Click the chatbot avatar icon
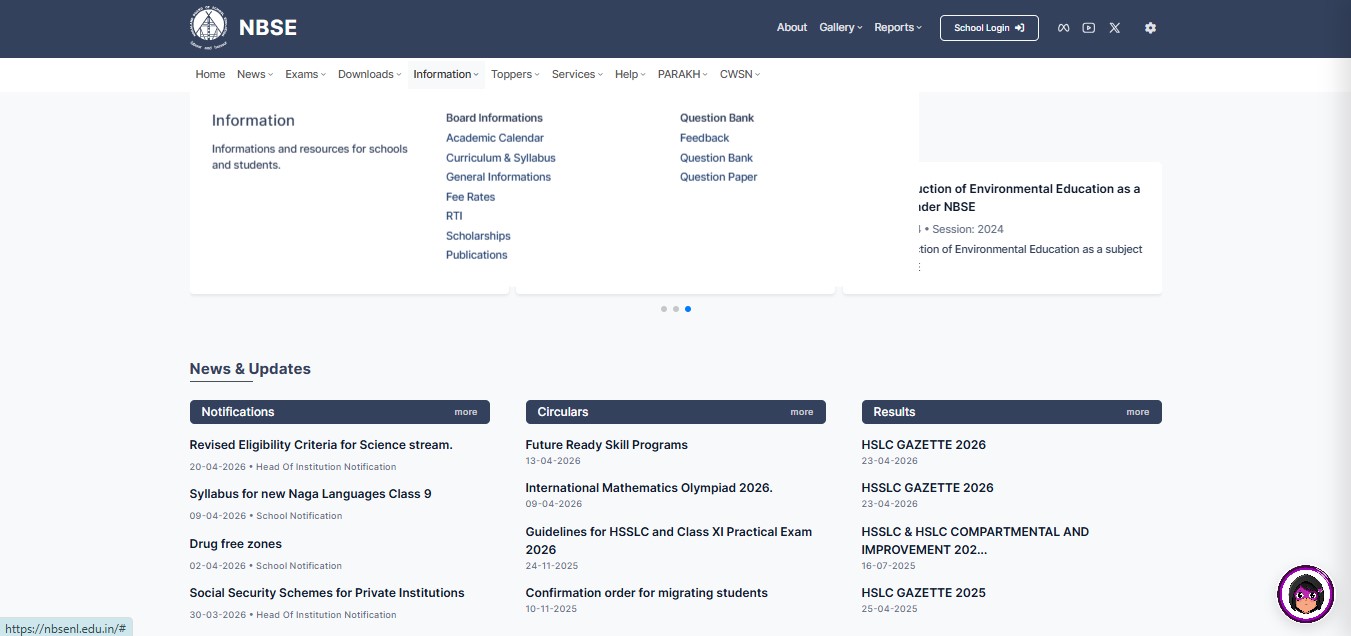Viewport: 1351px width, 636px height. click(x=1305, y=594)
